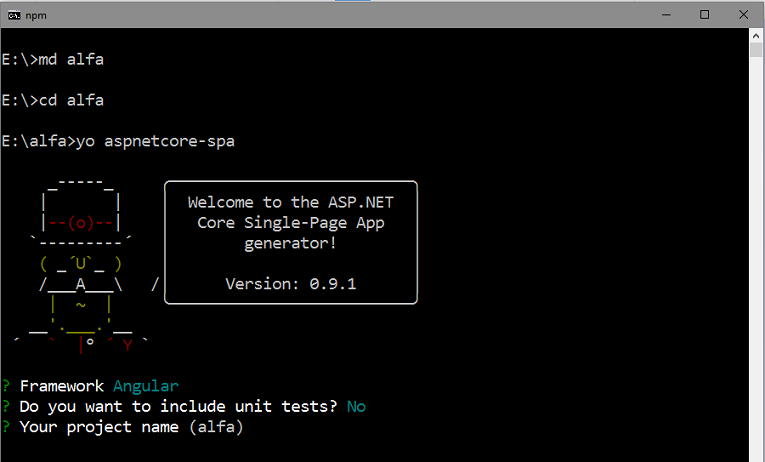Click the 'cd alfa' command line

click(53, 100)
